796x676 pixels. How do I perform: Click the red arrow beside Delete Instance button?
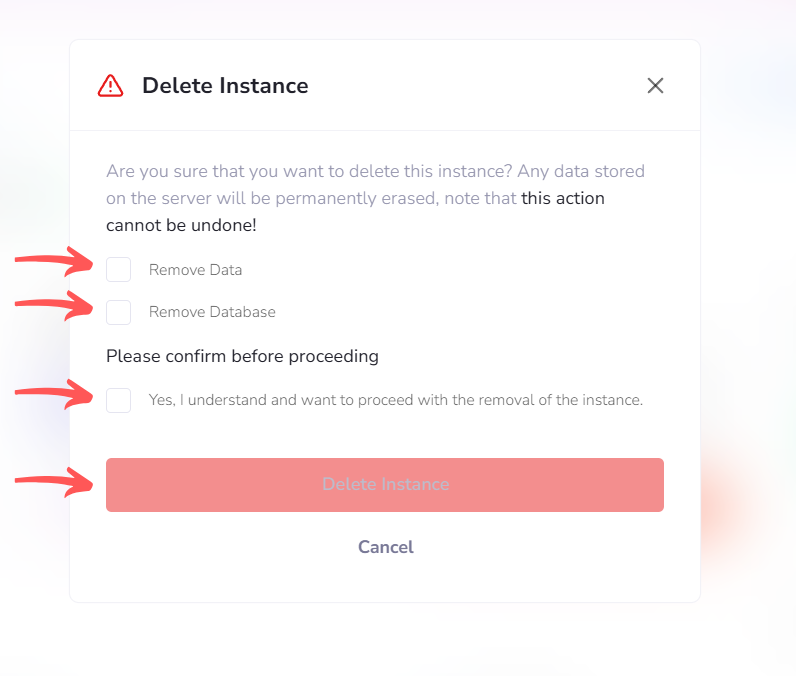pos(54,482)
